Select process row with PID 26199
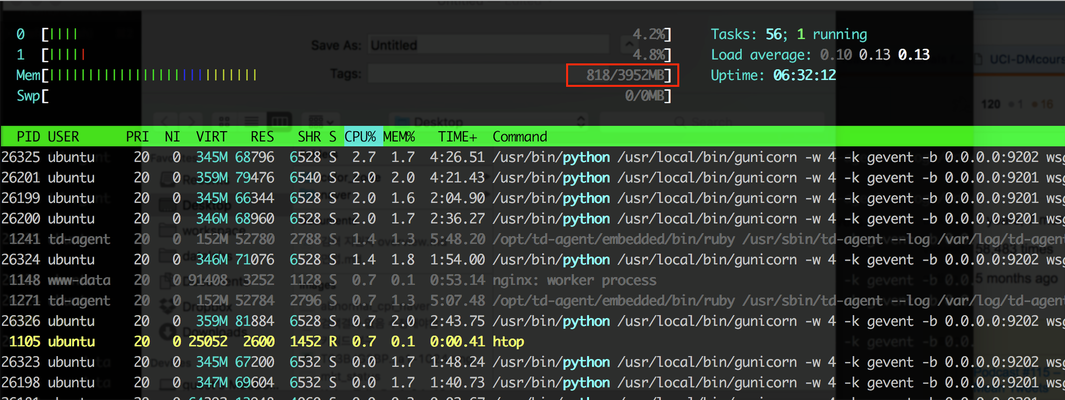Image resolution: width=1065 pixels, height=400 pixels. [x=532, y=198]
